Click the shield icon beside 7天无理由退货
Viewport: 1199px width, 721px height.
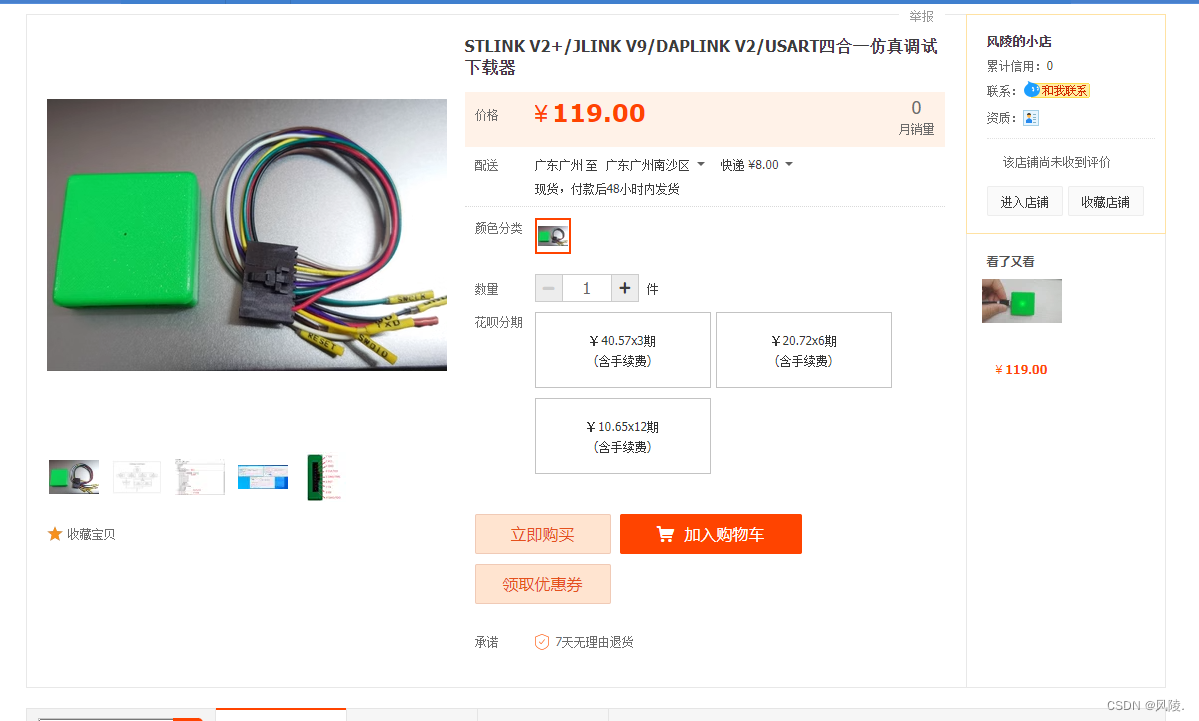coord(541,641)
